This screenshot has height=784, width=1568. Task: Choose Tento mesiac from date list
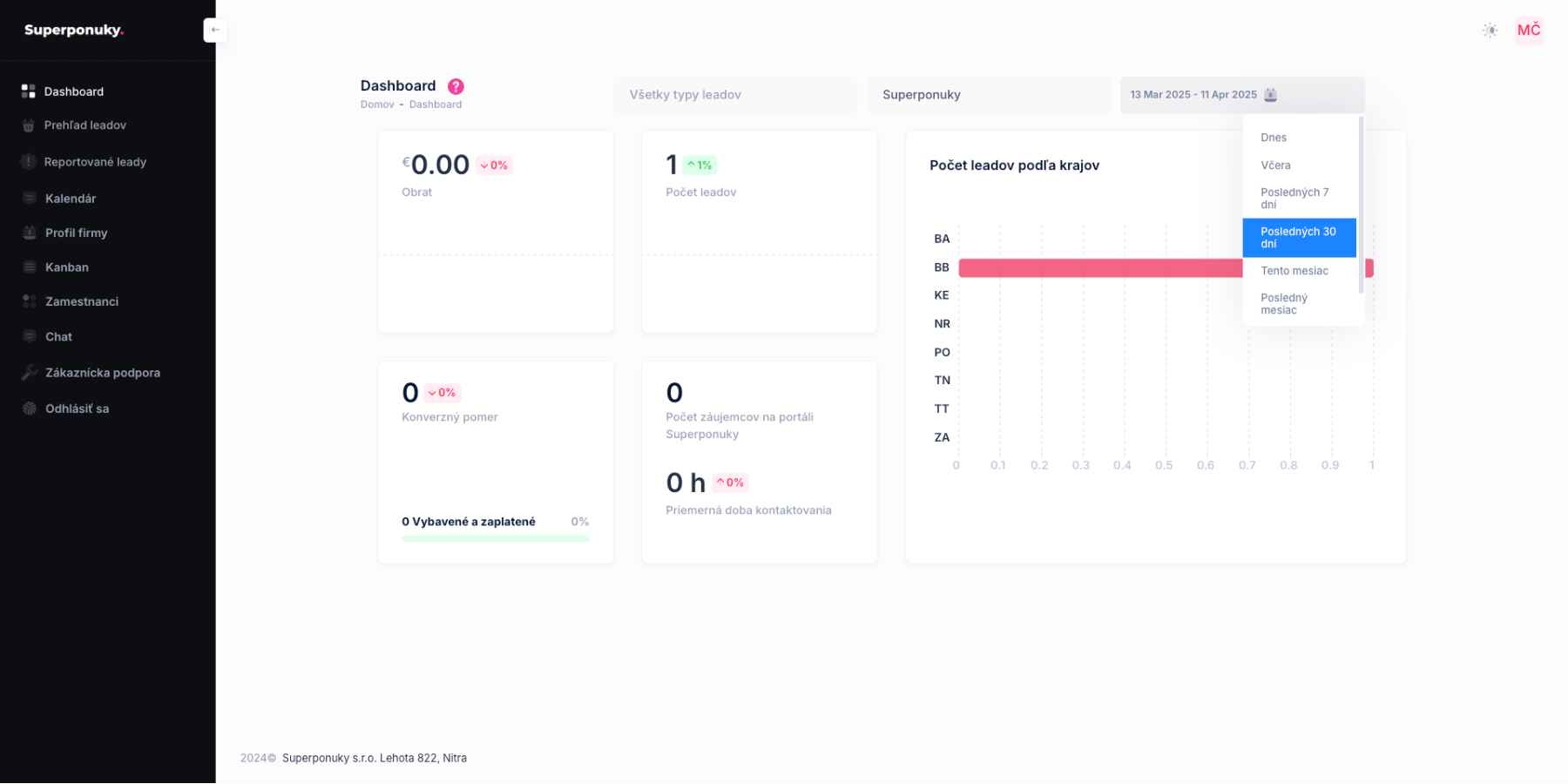(x=1294, y=271)
